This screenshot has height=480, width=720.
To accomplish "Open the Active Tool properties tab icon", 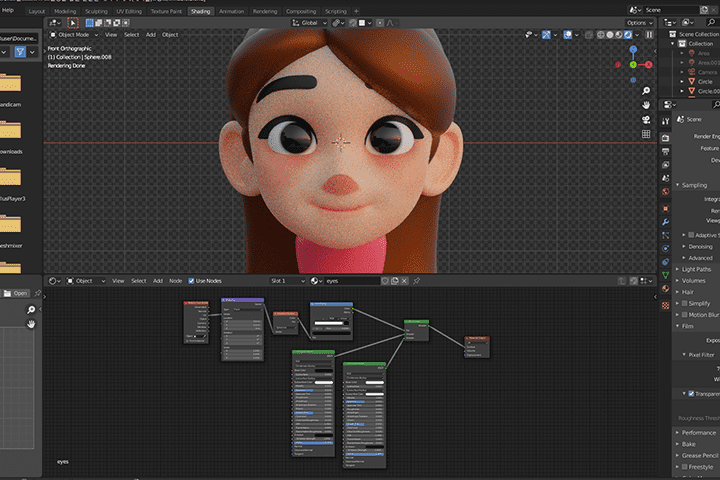I will [x=665, y=121].
